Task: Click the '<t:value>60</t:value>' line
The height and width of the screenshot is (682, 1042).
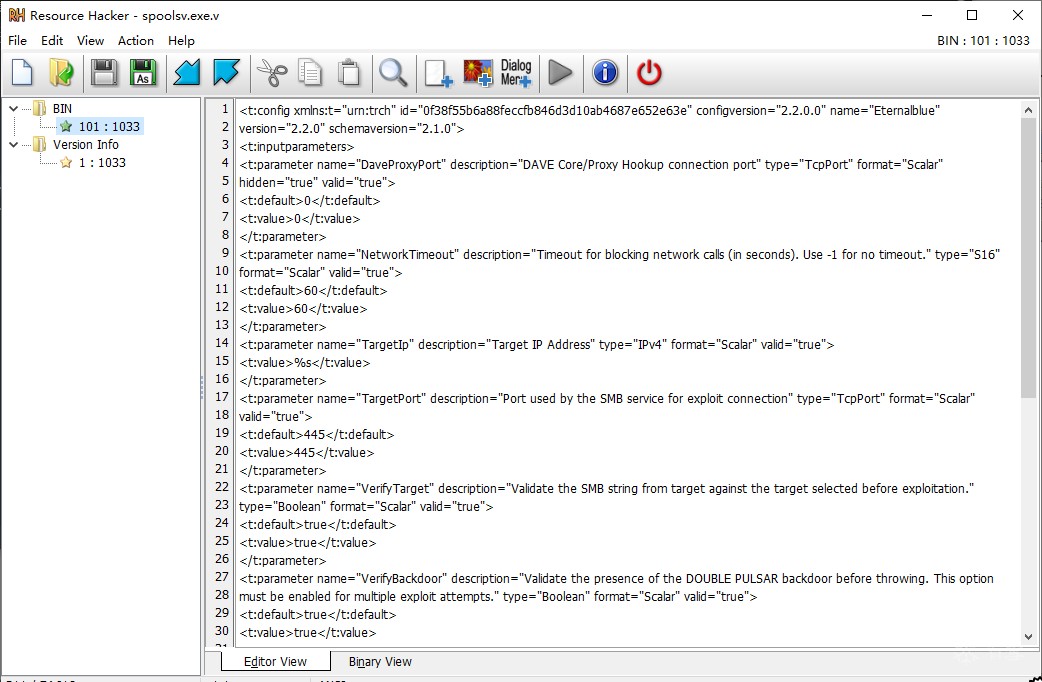Action: pyautogui.click(x=303, y=308)
